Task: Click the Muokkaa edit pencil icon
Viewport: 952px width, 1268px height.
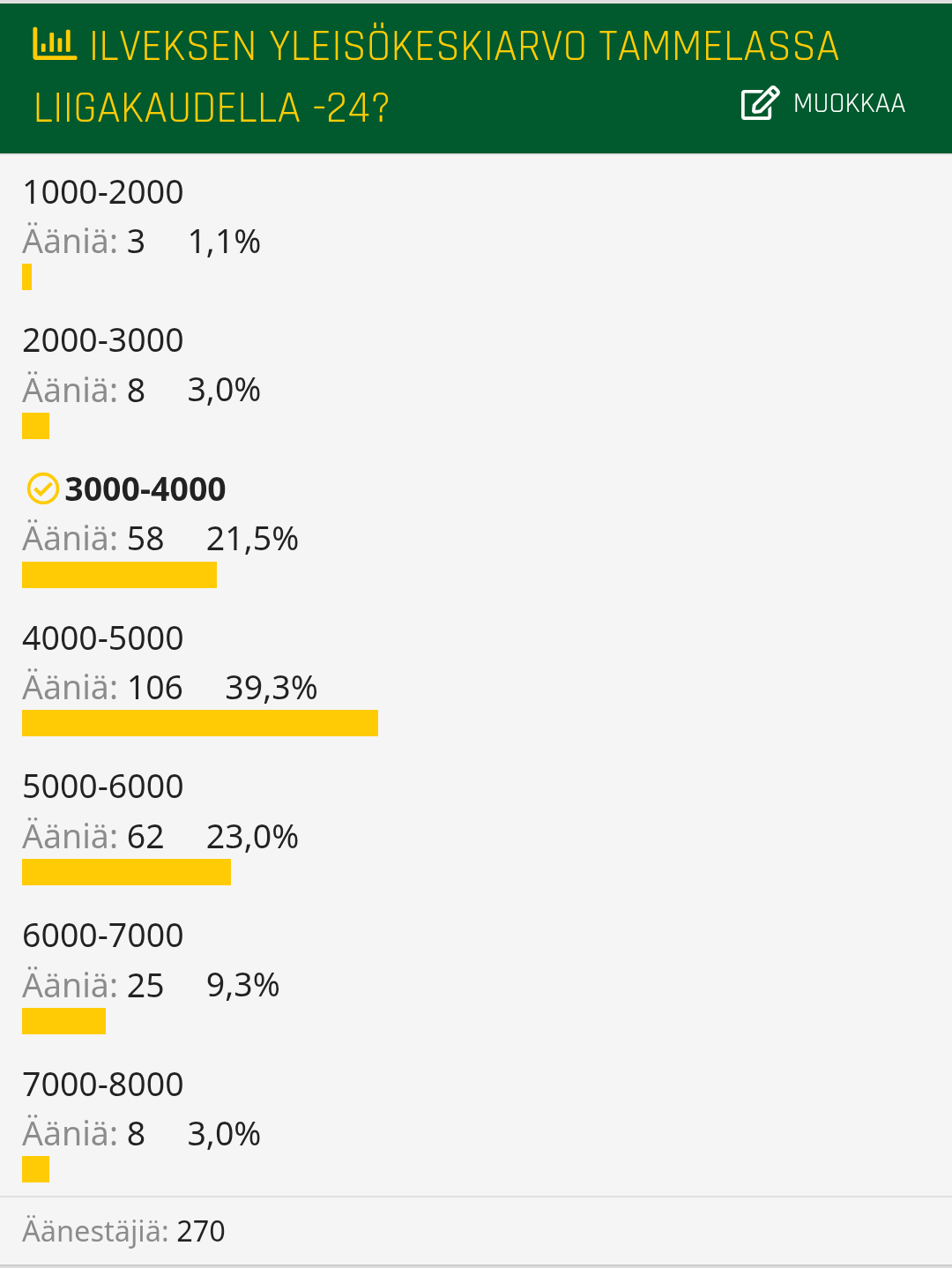Action: [761, 103]
